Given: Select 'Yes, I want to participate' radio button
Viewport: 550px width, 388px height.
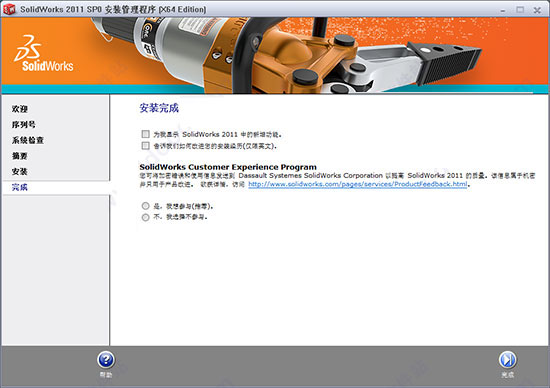Looking at the screenshot, I should click(146, 206).
